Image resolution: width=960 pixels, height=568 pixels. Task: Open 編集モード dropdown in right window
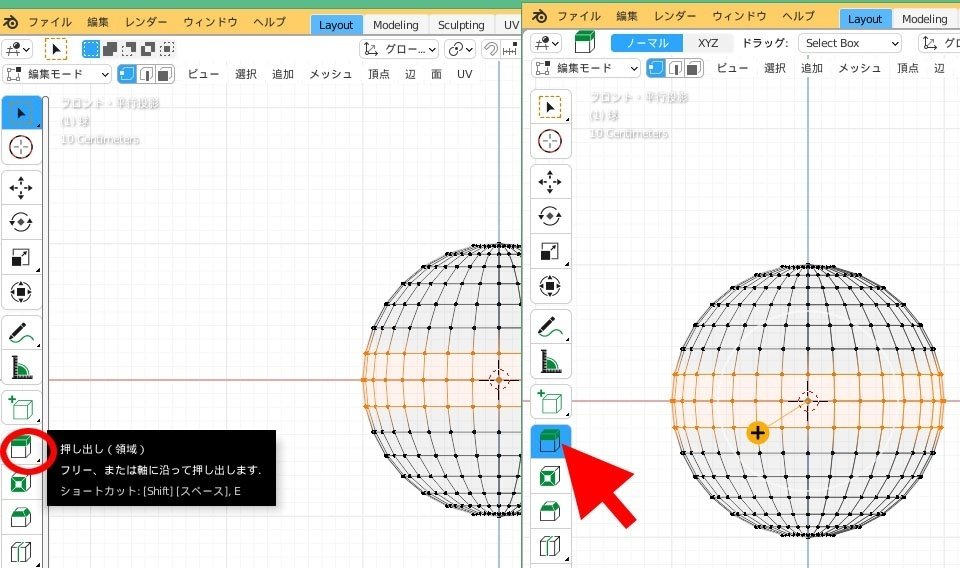(586, 68)
